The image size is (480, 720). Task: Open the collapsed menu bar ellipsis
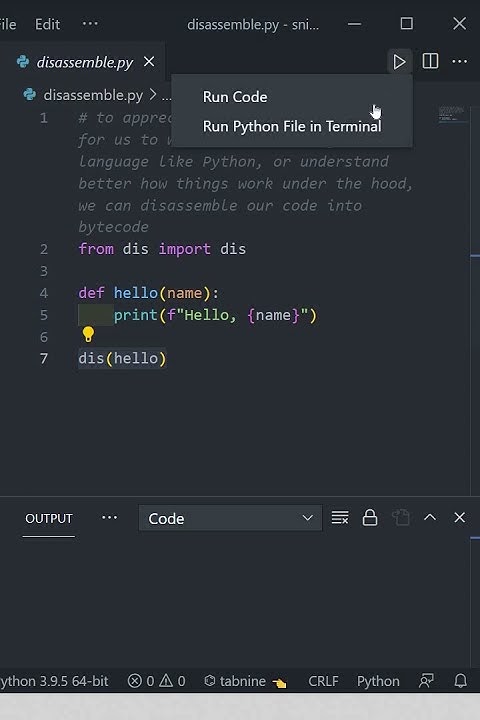pos(90,23)
